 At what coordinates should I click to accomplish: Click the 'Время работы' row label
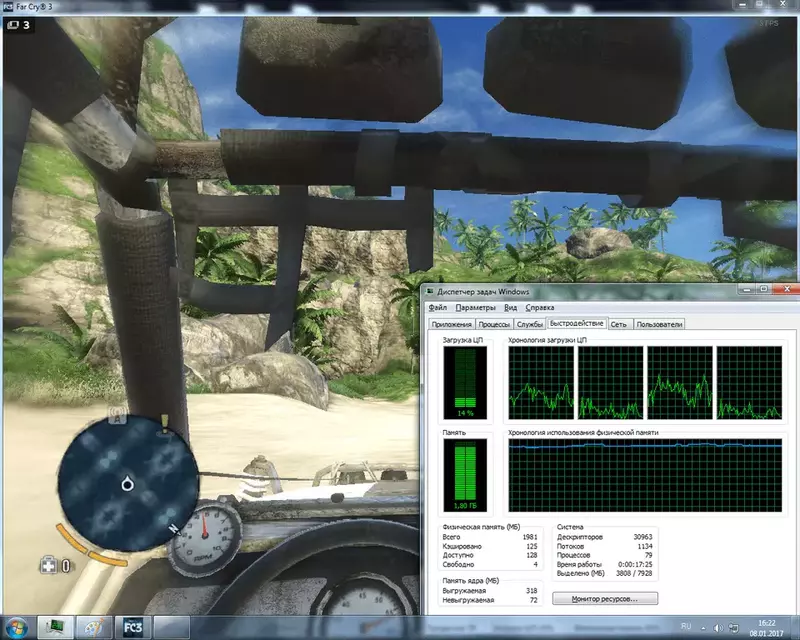click(x=579, y=564)
